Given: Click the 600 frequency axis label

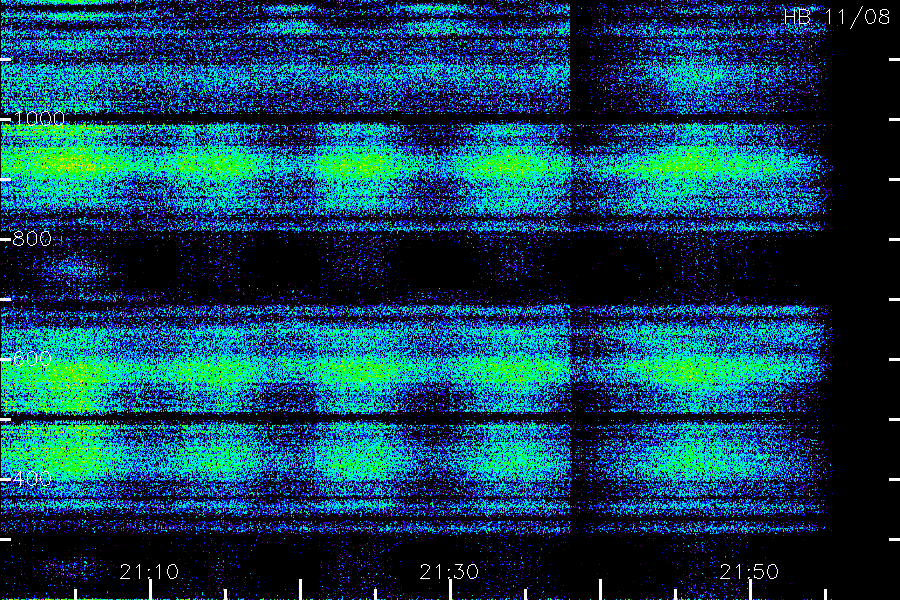Looking at the screenshot, I should click(32, 359).
